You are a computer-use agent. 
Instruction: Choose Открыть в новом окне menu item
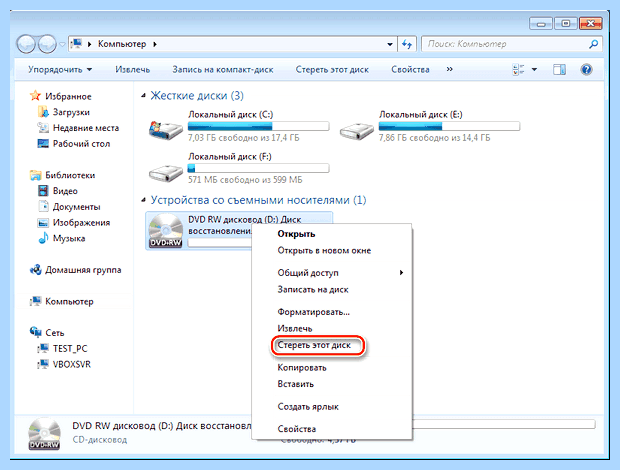pyautogui.click(x=332, y=251)
